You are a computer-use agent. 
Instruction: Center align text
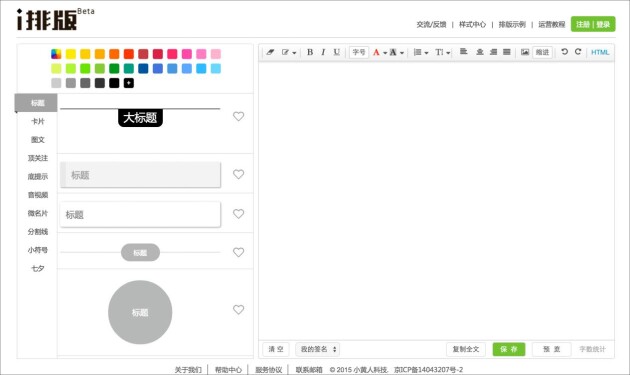click(480, 52)
